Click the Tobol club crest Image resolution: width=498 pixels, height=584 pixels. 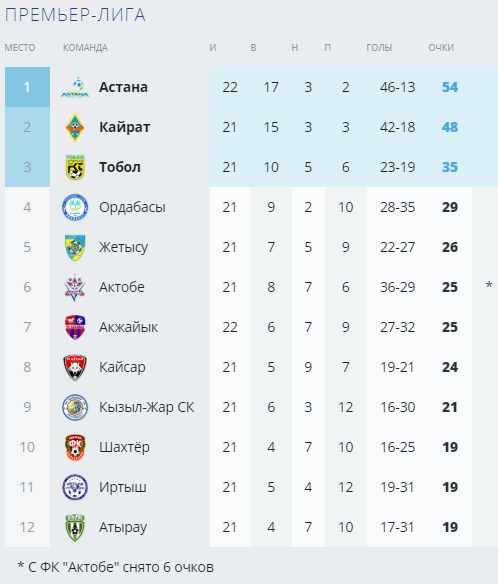click(75, 167)
